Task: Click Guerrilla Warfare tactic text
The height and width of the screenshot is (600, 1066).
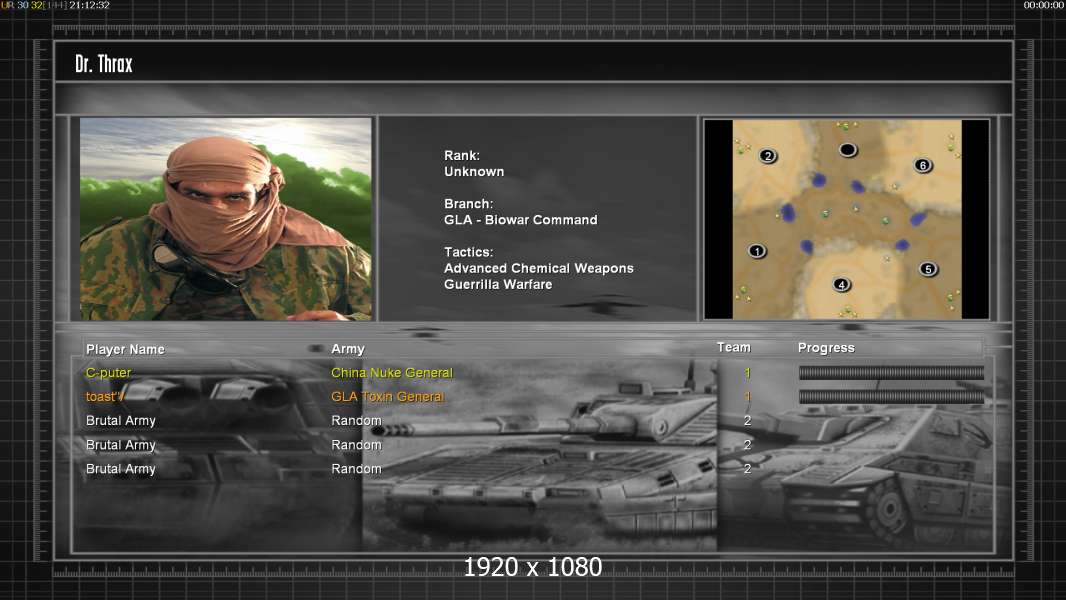Action: coord(498,285)
